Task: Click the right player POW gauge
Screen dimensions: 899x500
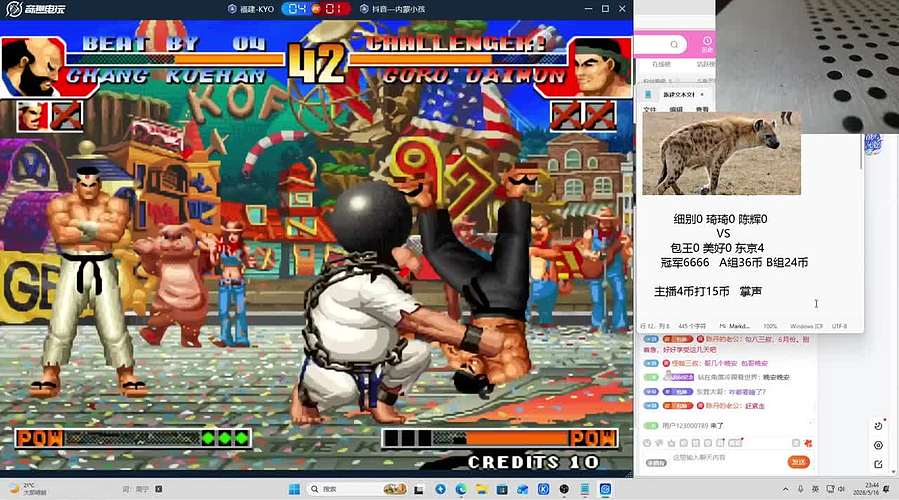Action: 499,438
